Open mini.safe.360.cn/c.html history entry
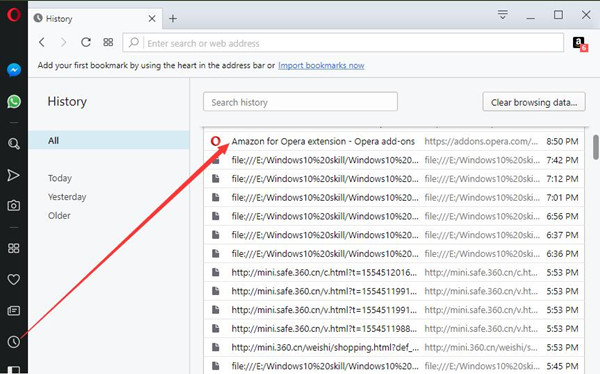Image resolution: width=600 pixels, height=374 pixels. click(x=394, y=273)
